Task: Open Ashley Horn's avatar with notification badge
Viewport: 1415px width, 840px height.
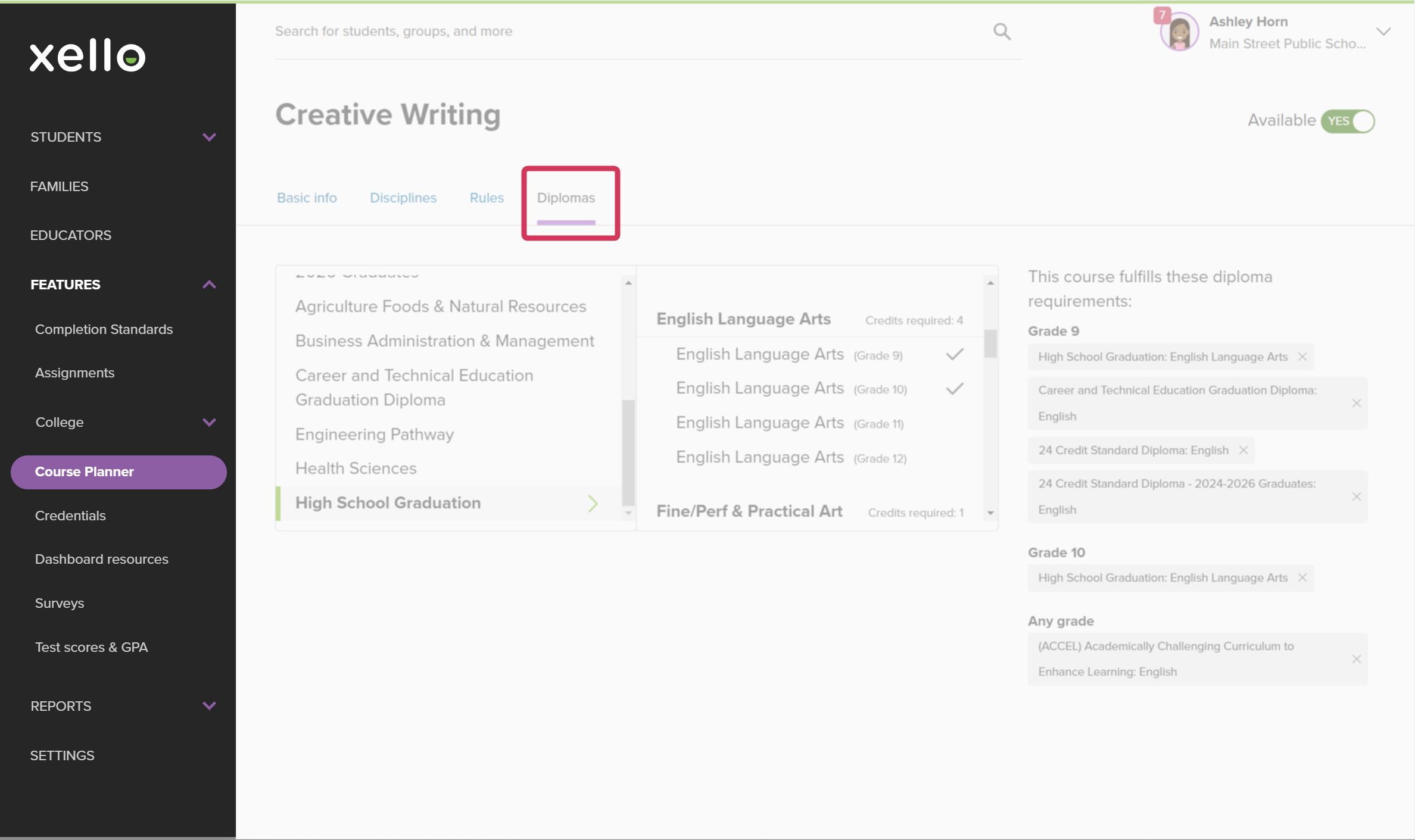Action: tap(1179, 32)
